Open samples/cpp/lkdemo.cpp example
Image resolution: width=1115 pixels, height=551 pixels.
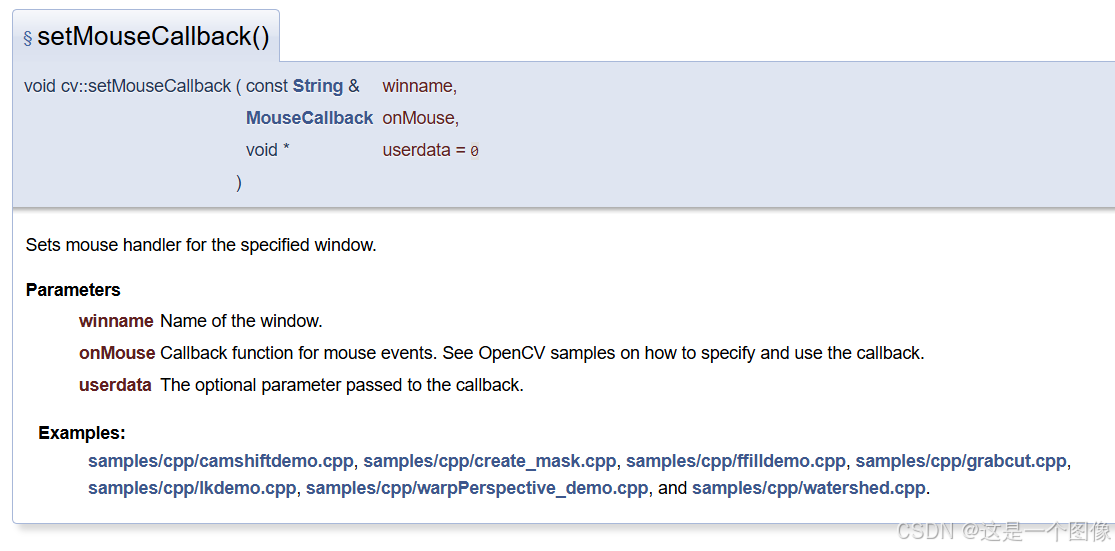point(192,488)
